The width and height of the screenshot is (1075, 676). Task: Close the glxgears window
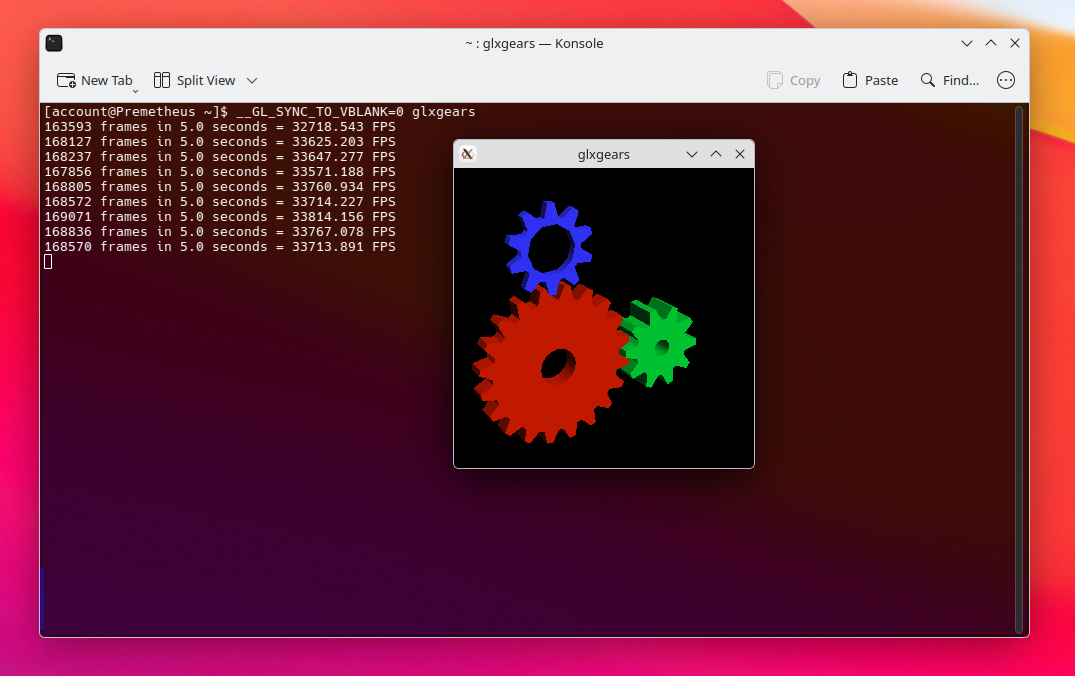(740, 154)
